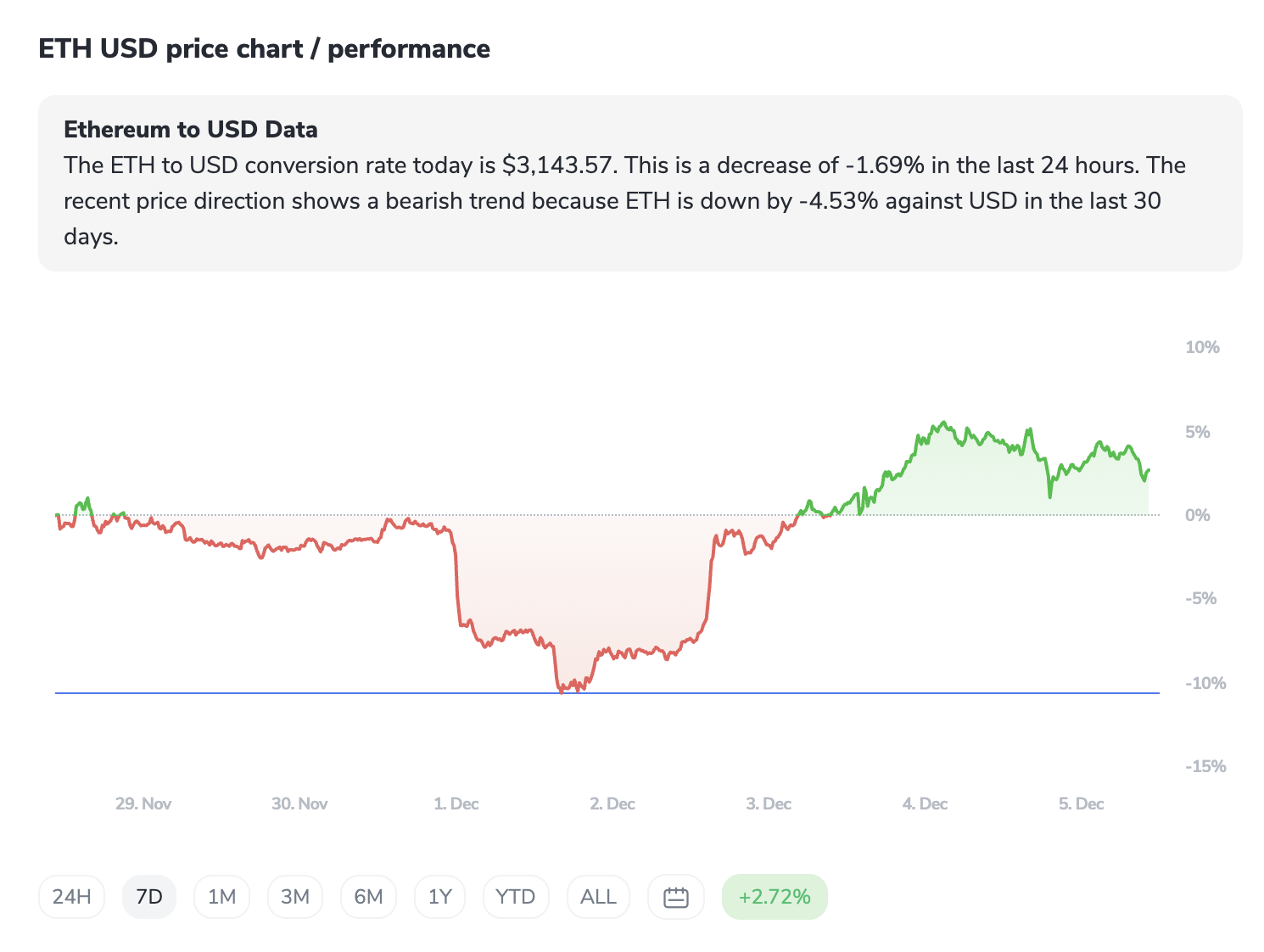Click the green peak near 4. Dec
The image size is (1264, 952).
pos(942,423)
